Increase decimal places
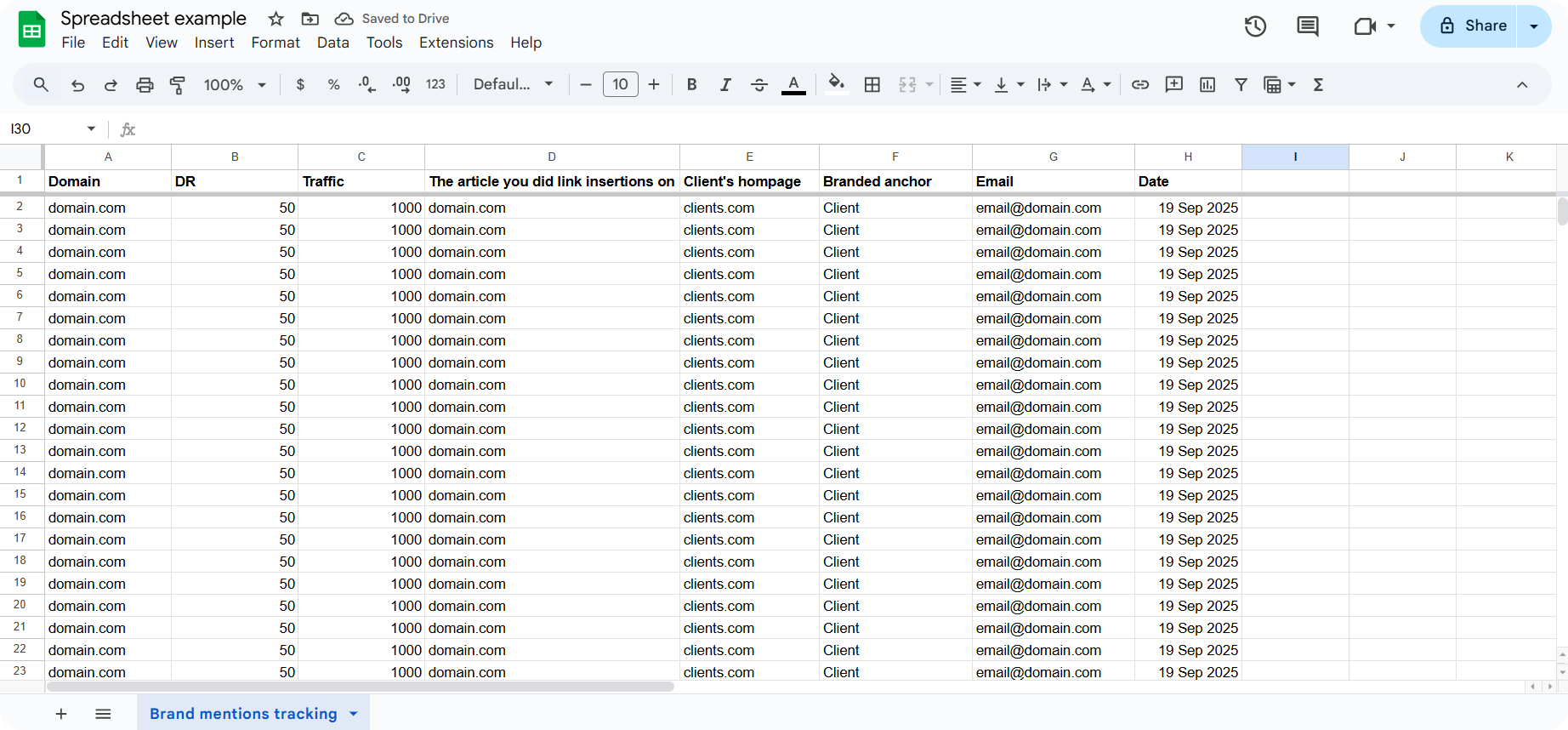This screenshot has width=1568, height=730. [x=401, y=84]
